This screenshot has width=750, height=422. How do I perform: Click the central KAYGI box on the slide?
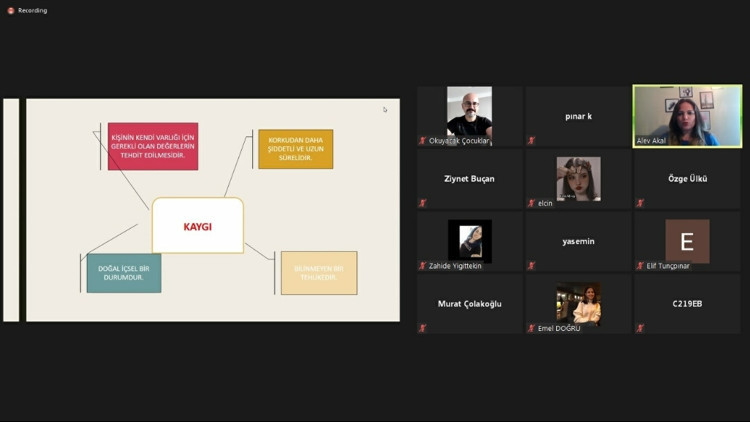197,226
